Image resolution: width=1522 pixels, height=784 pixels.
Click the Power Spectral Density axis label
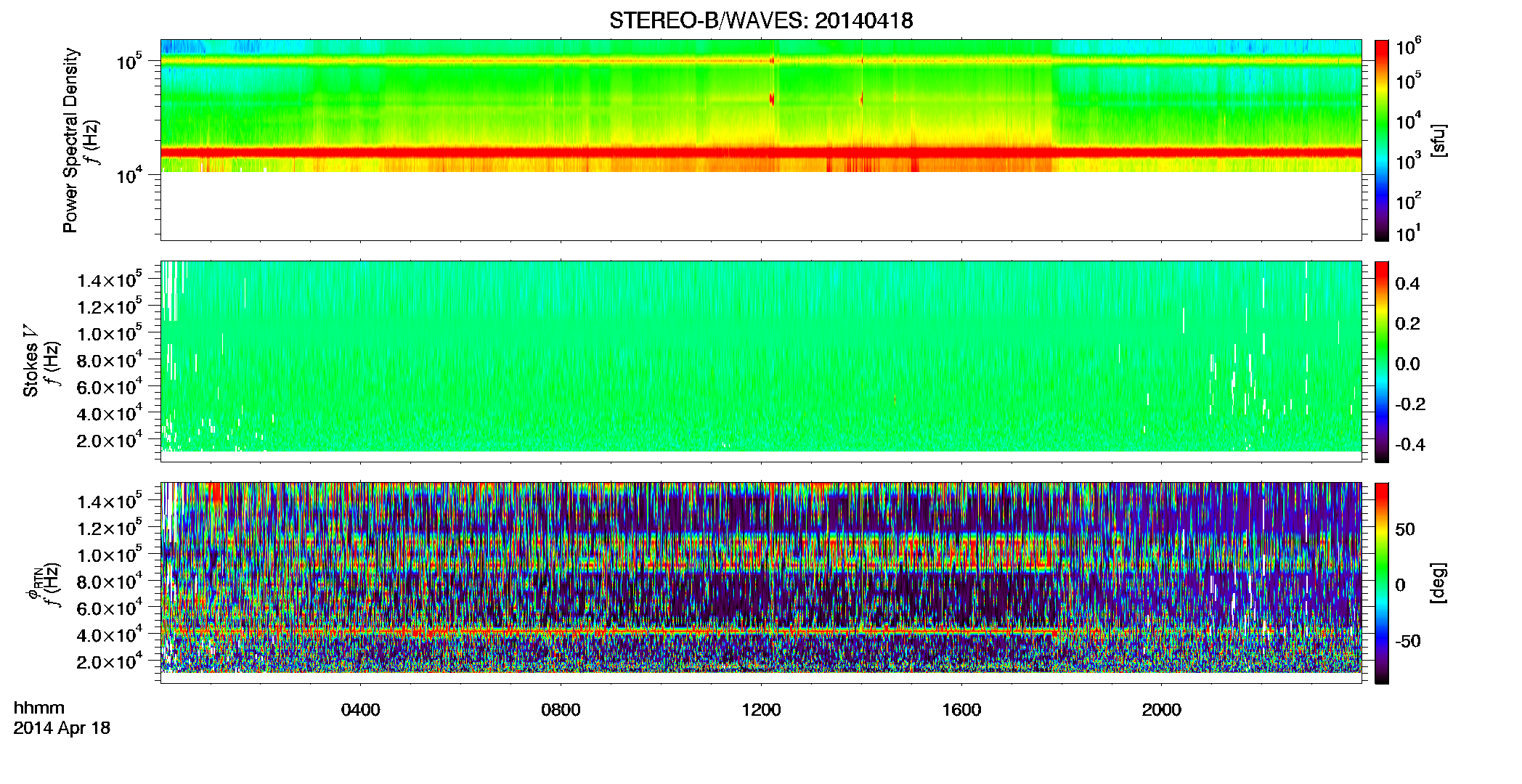tap(70, 140)
